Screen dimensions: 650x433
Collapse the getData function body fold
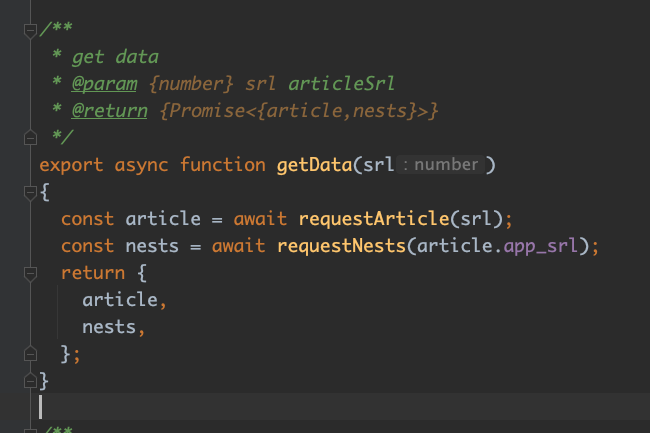(30, 193)
